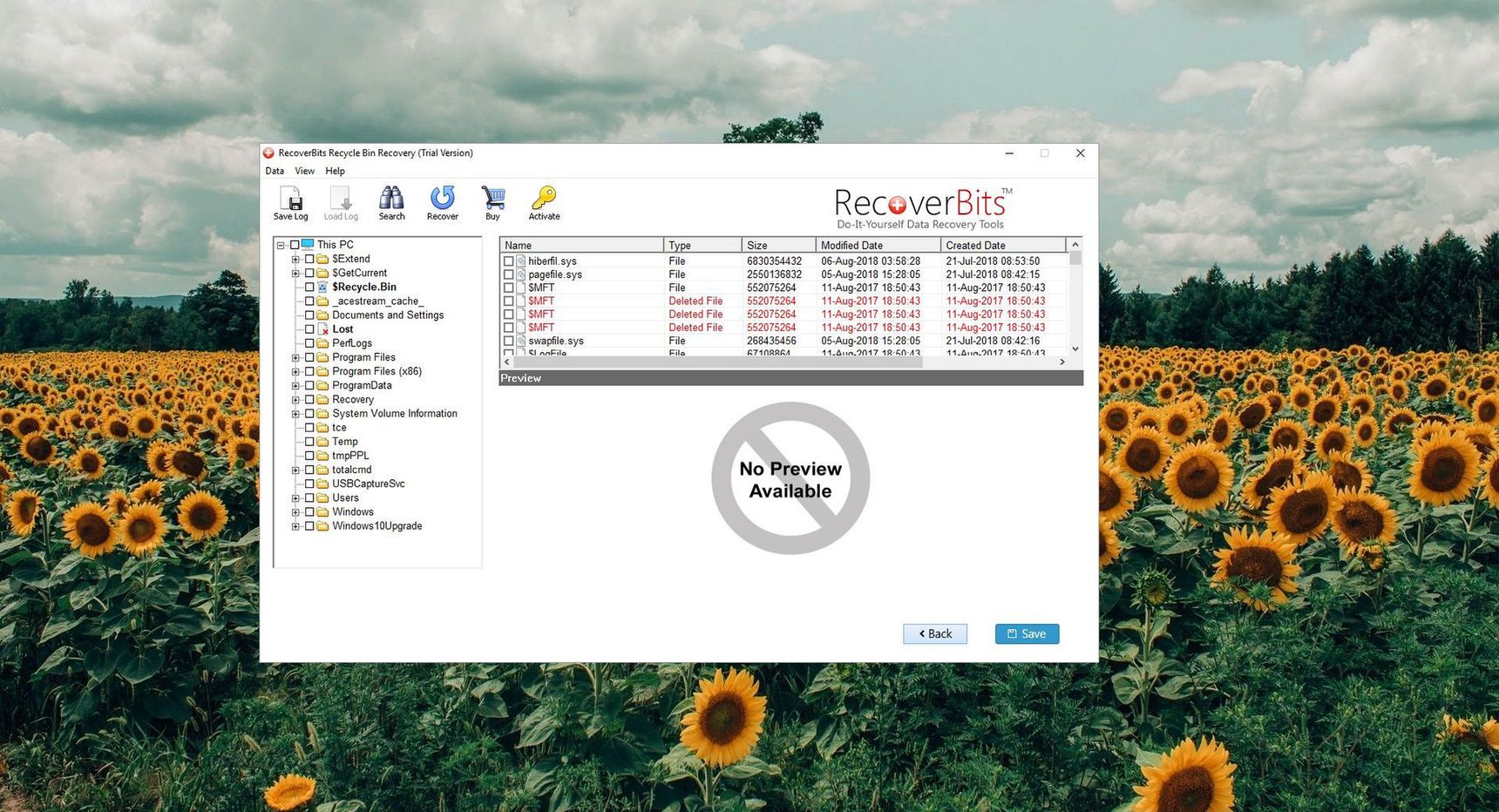
Task: Select the tmpPPL tree item
Action: (x=350, y=456)
